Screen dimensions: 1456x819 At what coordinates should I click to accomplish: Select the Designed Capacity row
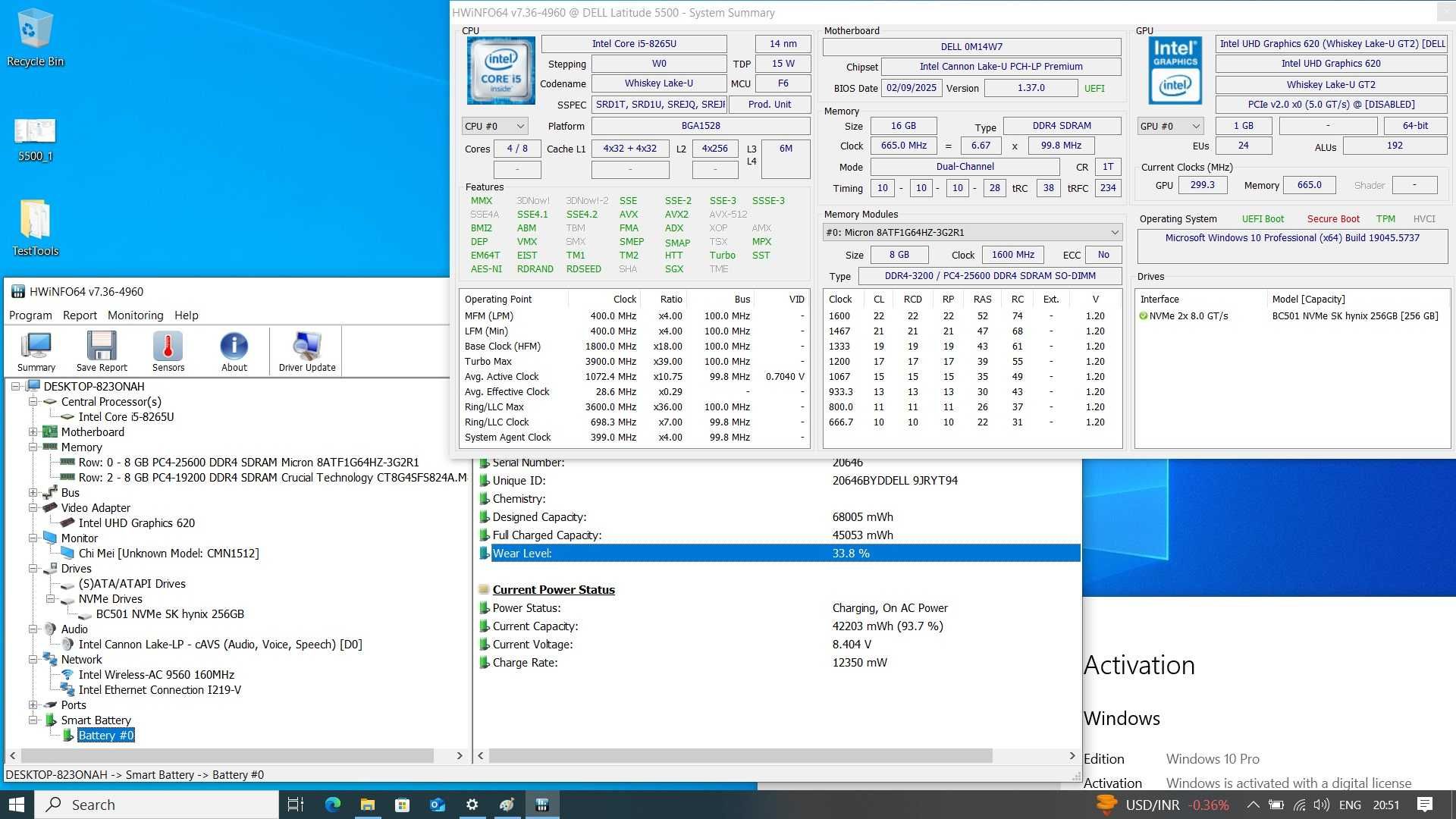click(779, 516)
